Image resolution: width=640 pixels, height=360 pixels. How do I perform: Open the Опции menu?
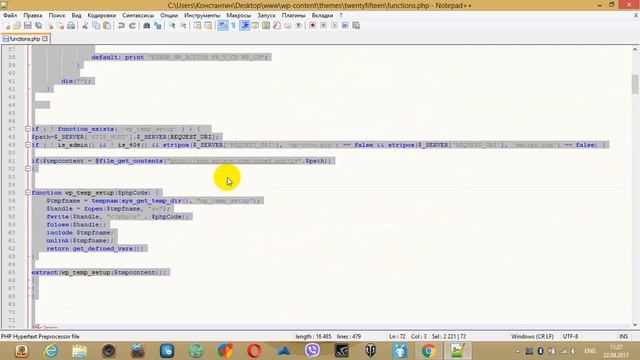pyautogui.click(x=169, y=16)
